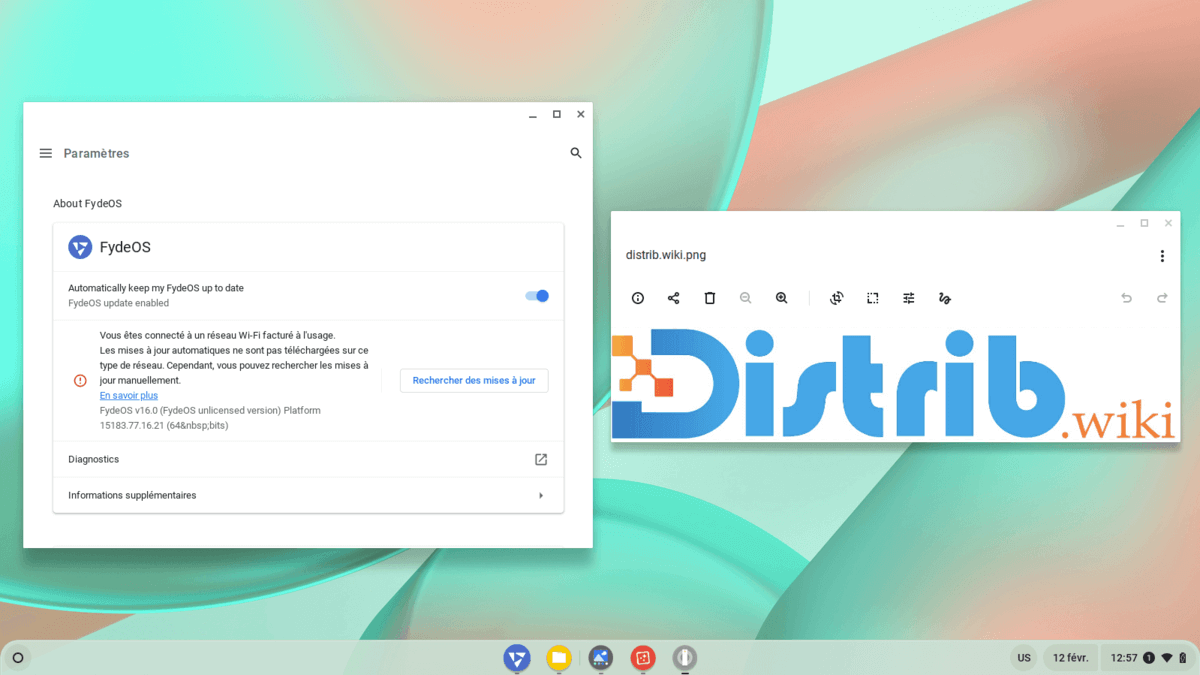Open the Diagnostics row
Viewport: 1200px width, 675px height.
pyautogui.click(x=308, y=460)
